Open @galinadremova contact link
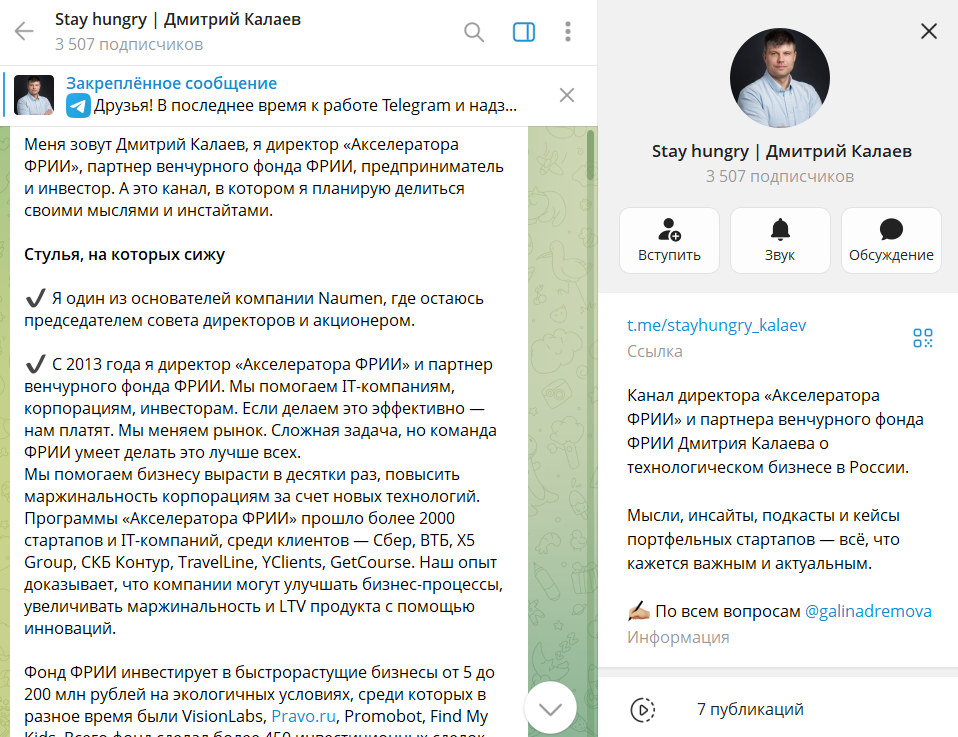The height and width of the screenshot is (737, 958). point(868,611)
